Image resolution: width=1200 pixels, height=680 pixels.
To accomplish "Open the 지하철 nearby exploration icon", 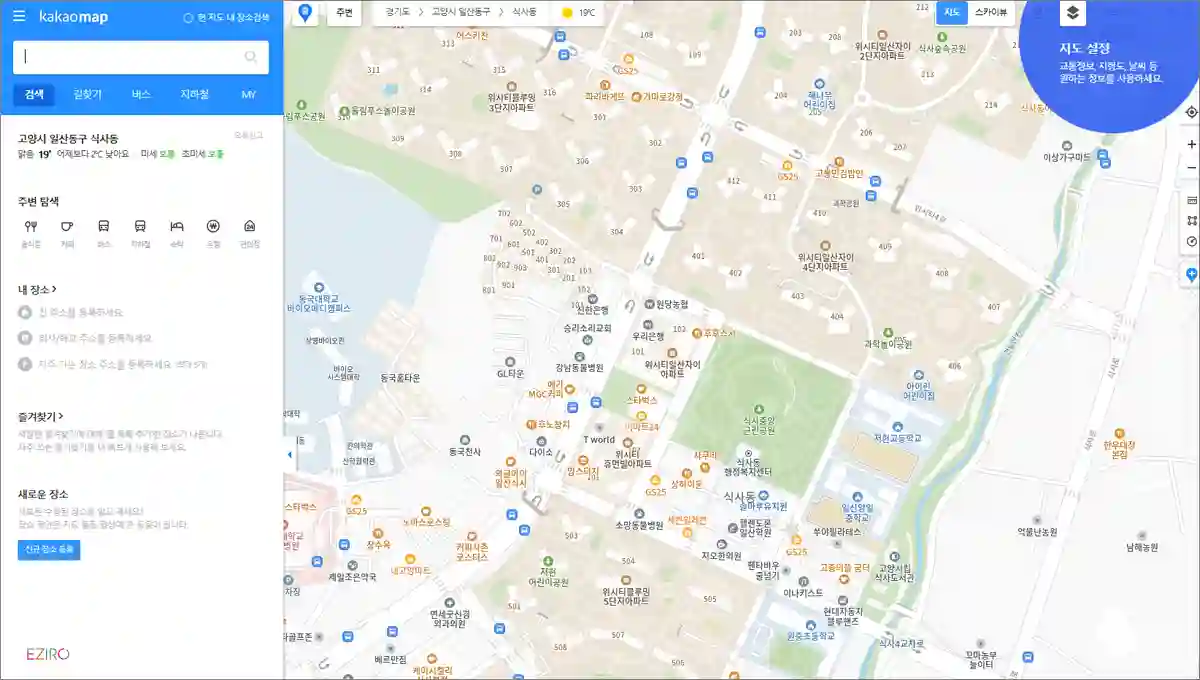I will [x=140, y=225].
